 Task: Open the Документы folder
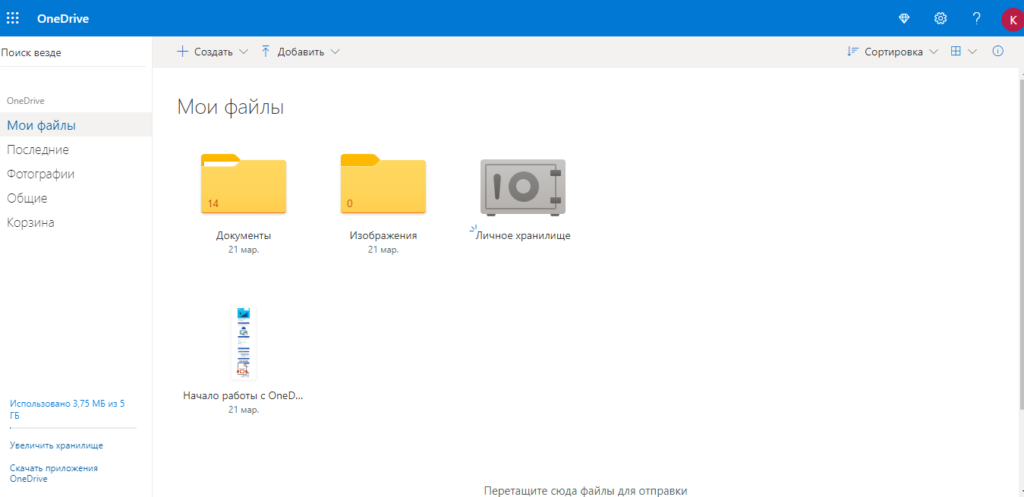point(243,185)
